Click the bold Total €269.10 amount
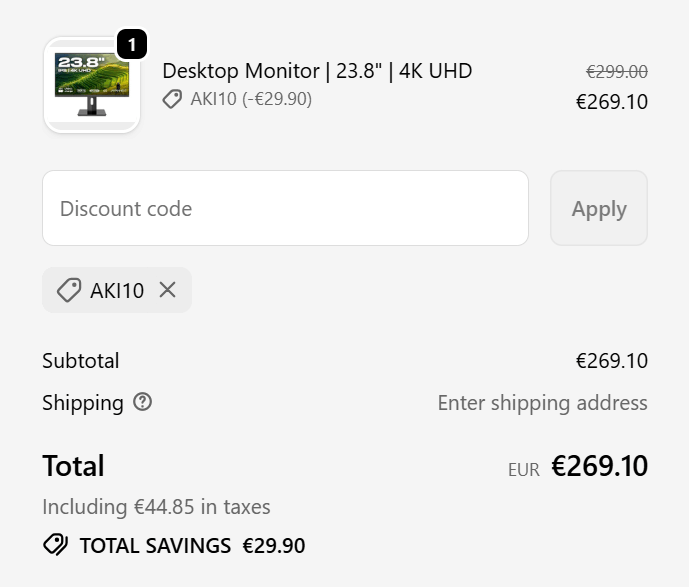Image resolution: width=689 pixels, height=587 pixels. (x=599, y=466)
